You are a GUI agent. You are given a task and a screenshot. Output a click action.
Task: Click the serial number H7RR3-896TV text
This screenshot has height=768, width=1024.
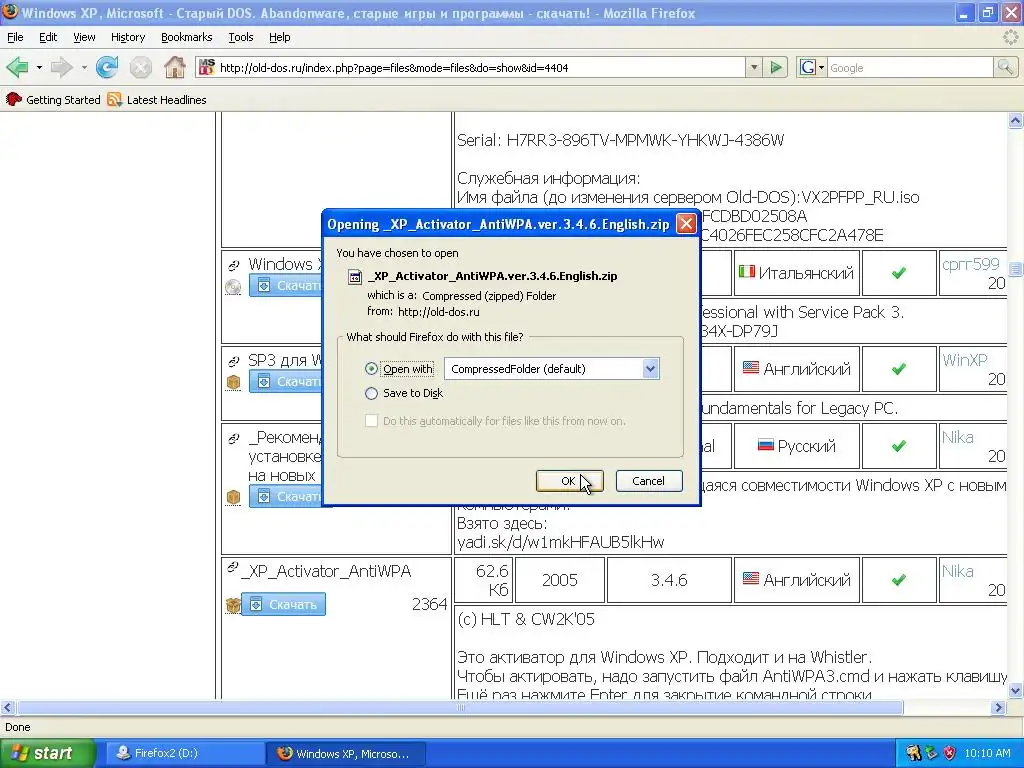(x=645, y=140)
